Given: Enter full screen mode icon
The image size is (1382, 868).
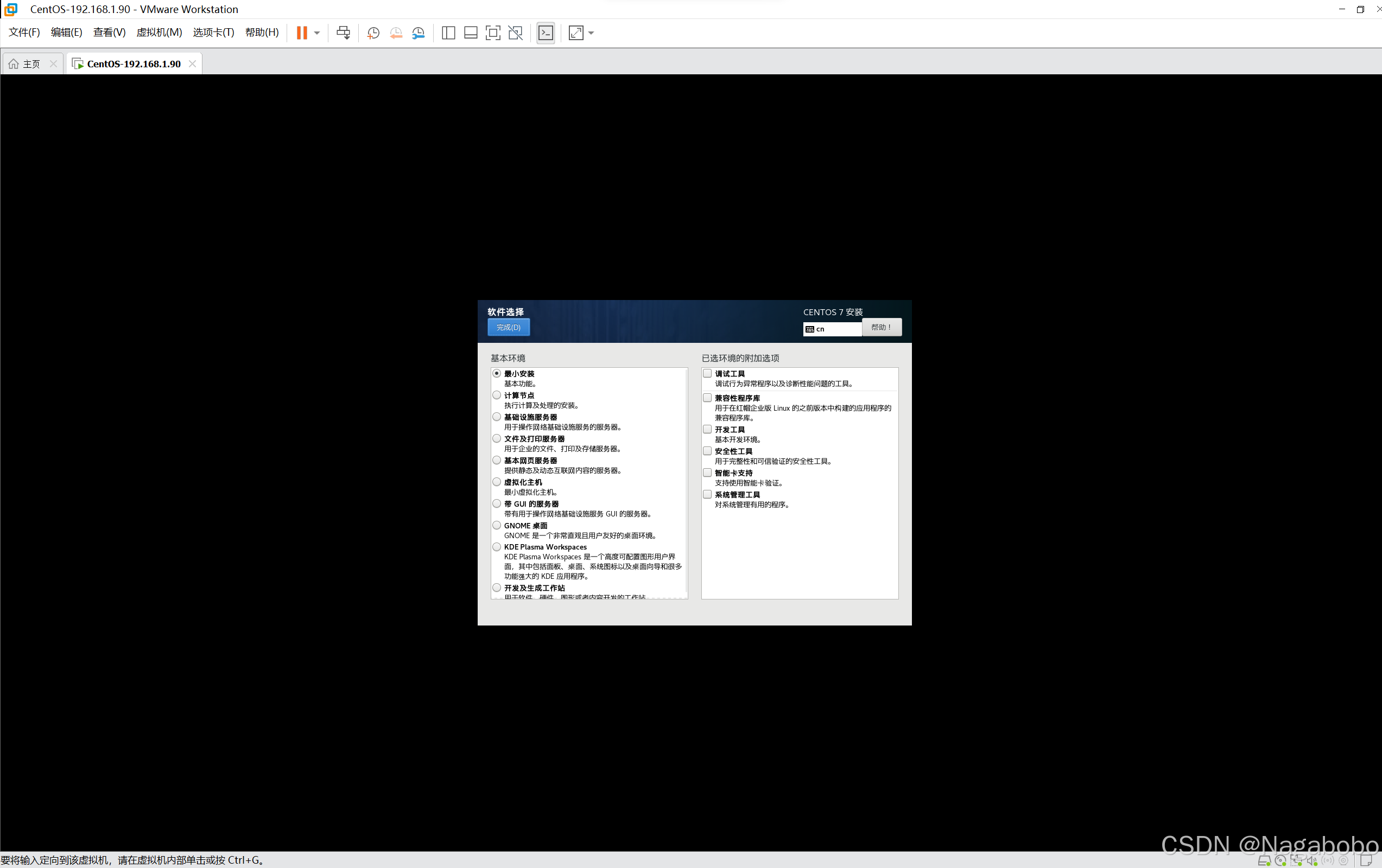Looking at the screenshot, I should point(492,33).
